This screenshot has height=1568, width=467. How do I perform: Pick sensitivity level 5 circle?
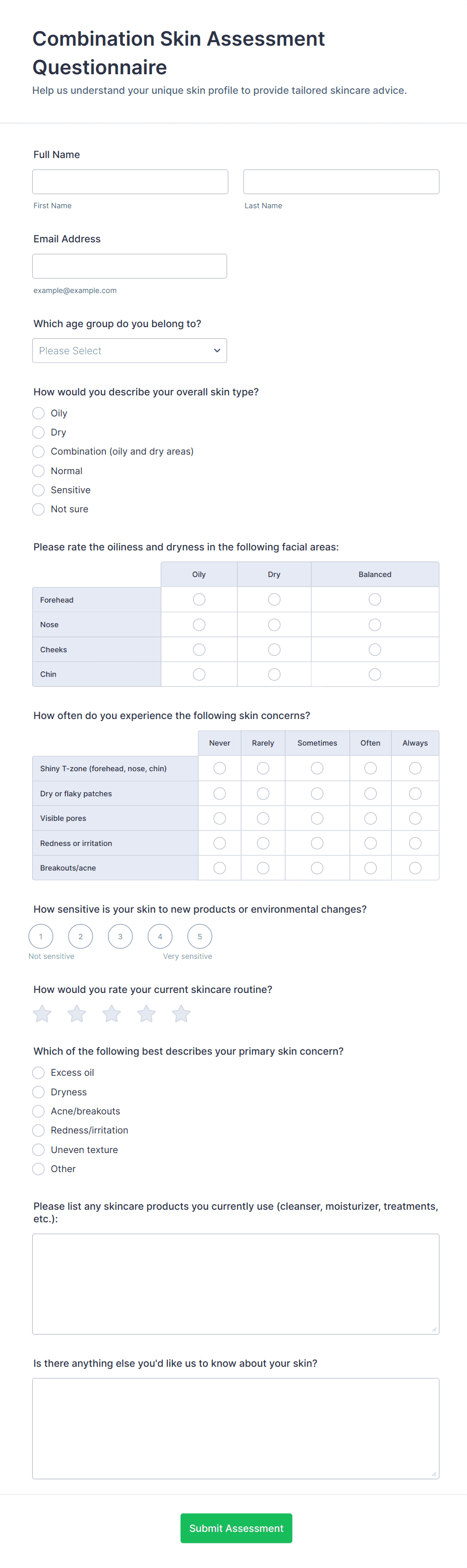click(x=200, y=937)
